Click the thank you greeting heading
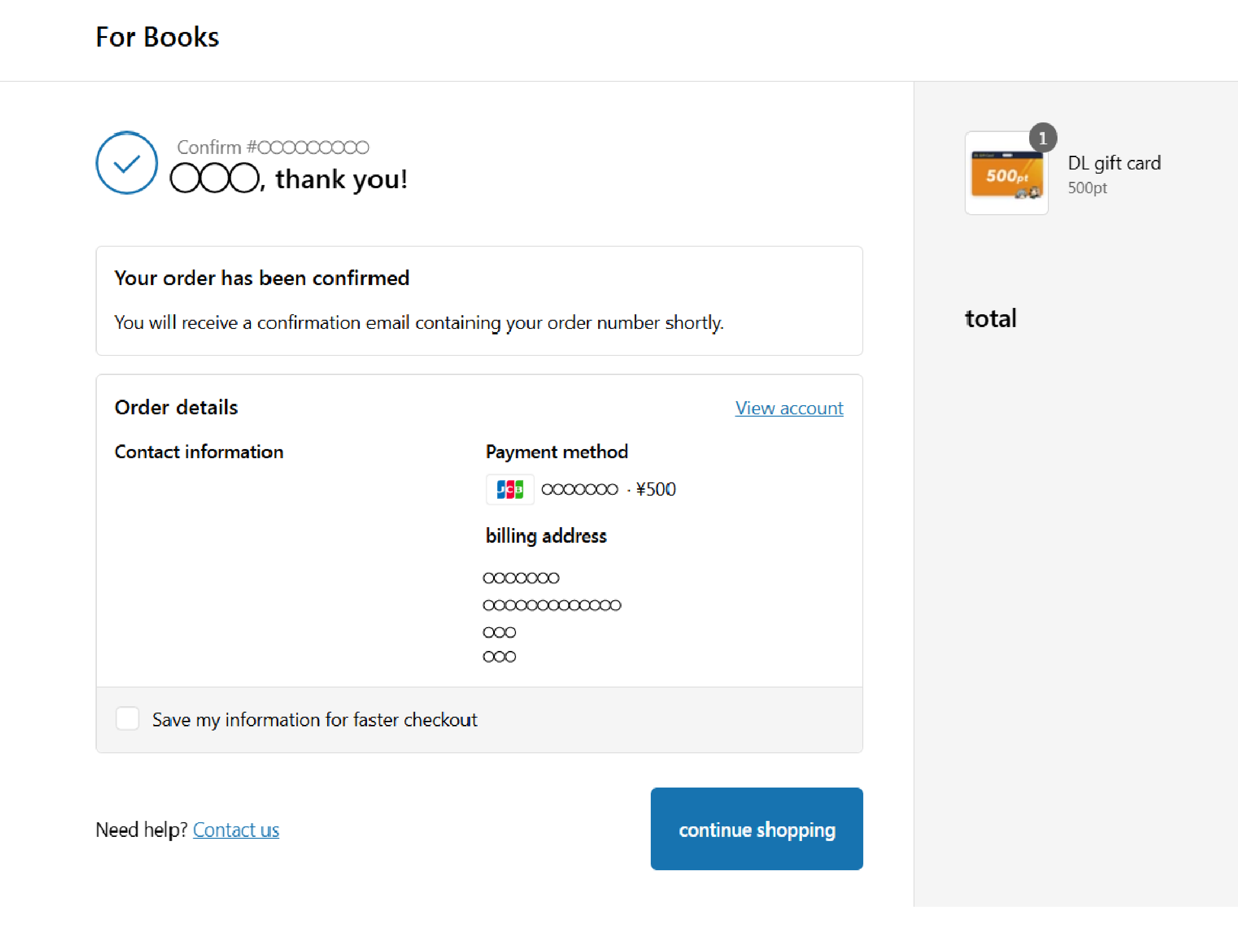 coord(289,179)
